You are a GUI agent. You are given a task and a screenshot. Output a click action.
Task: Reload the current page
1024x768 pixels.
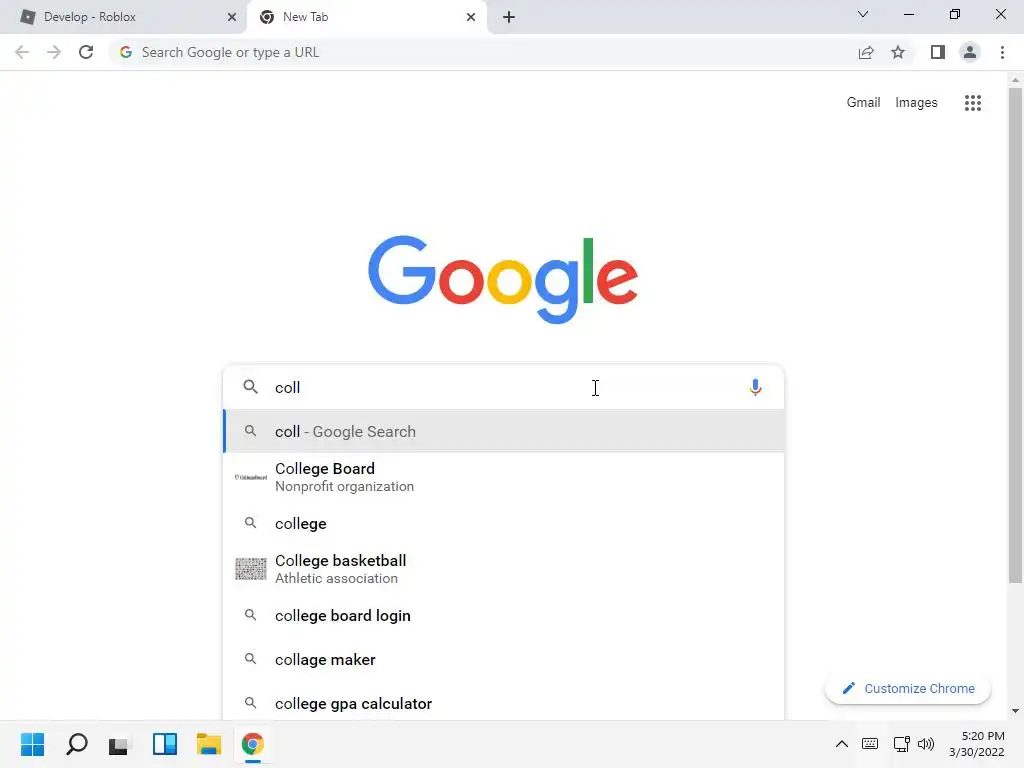86,52
